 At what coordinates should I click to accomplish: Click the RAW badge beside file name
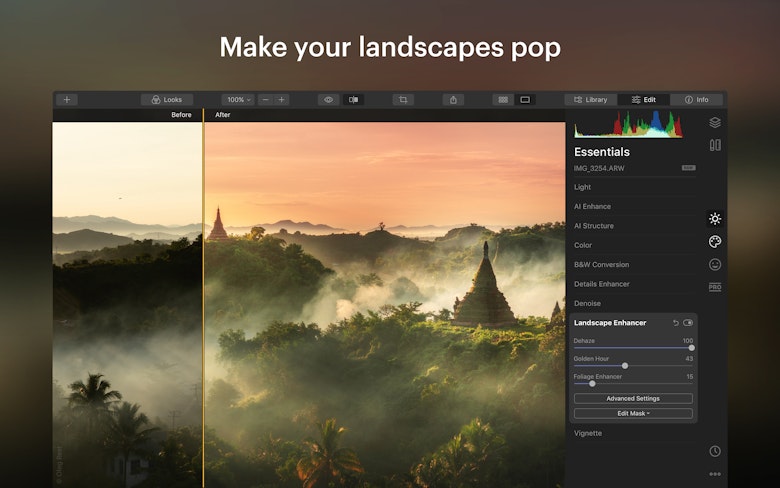pos(688,168)
